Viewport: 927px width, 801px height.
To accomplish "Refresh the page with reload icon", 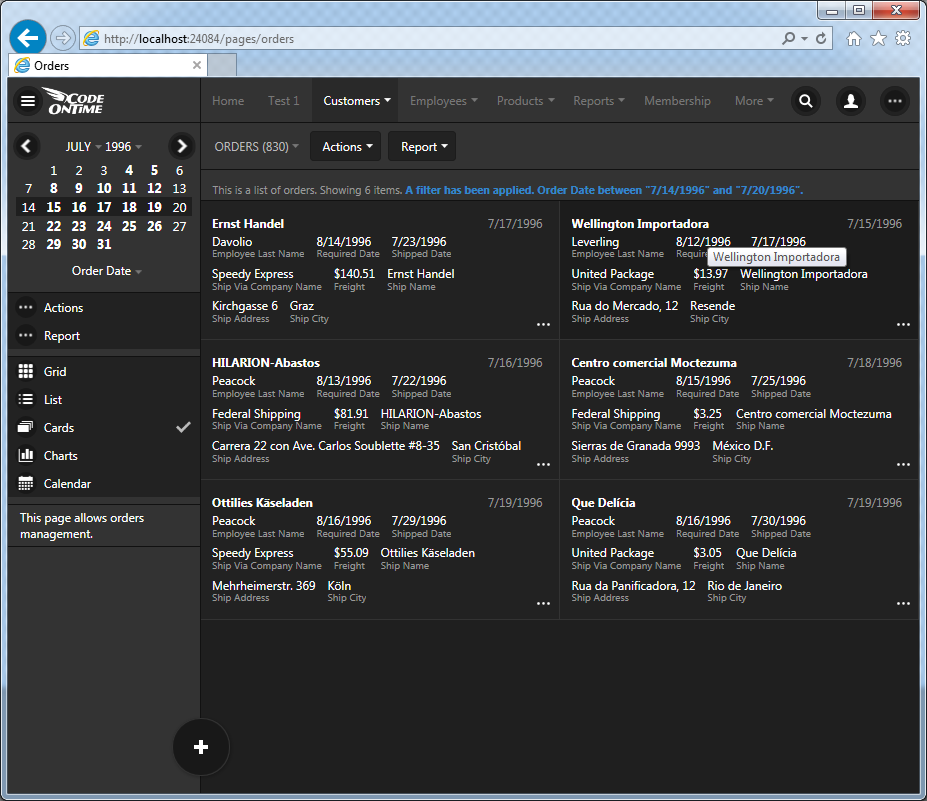I will tap(821, 38).
